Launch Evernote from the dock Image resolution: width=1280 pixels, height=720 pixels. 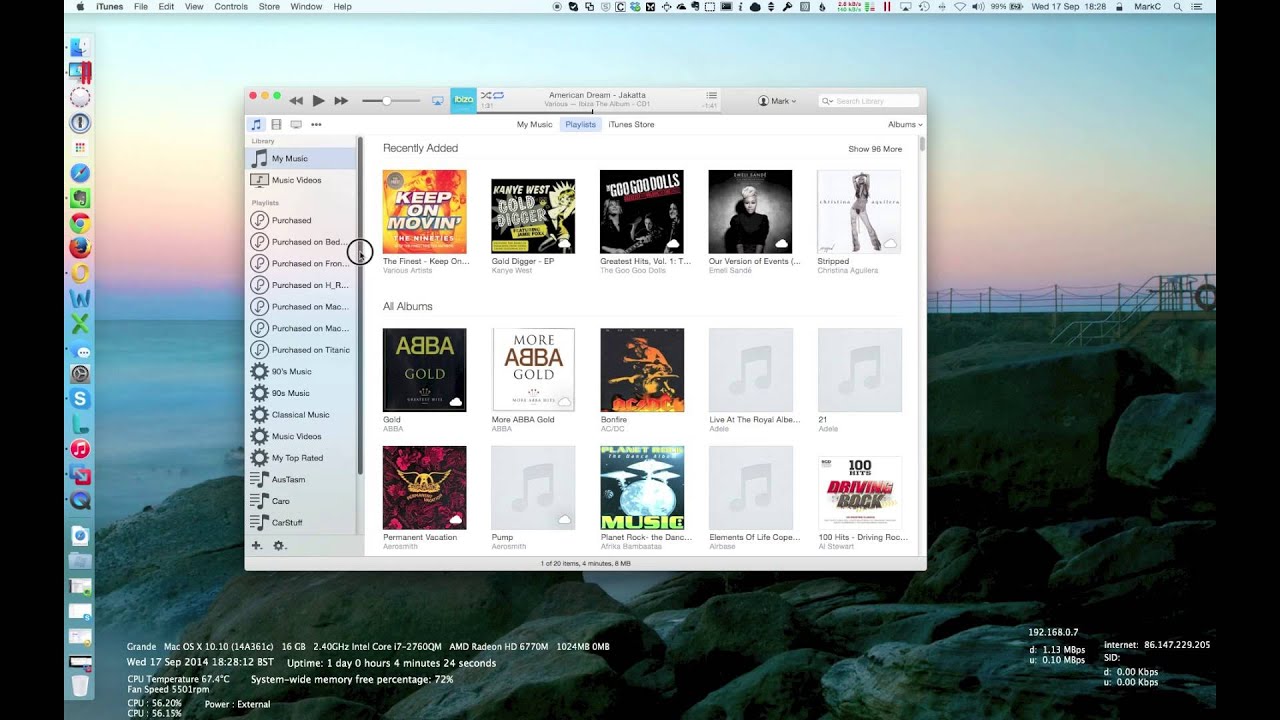tap(80, 198)
